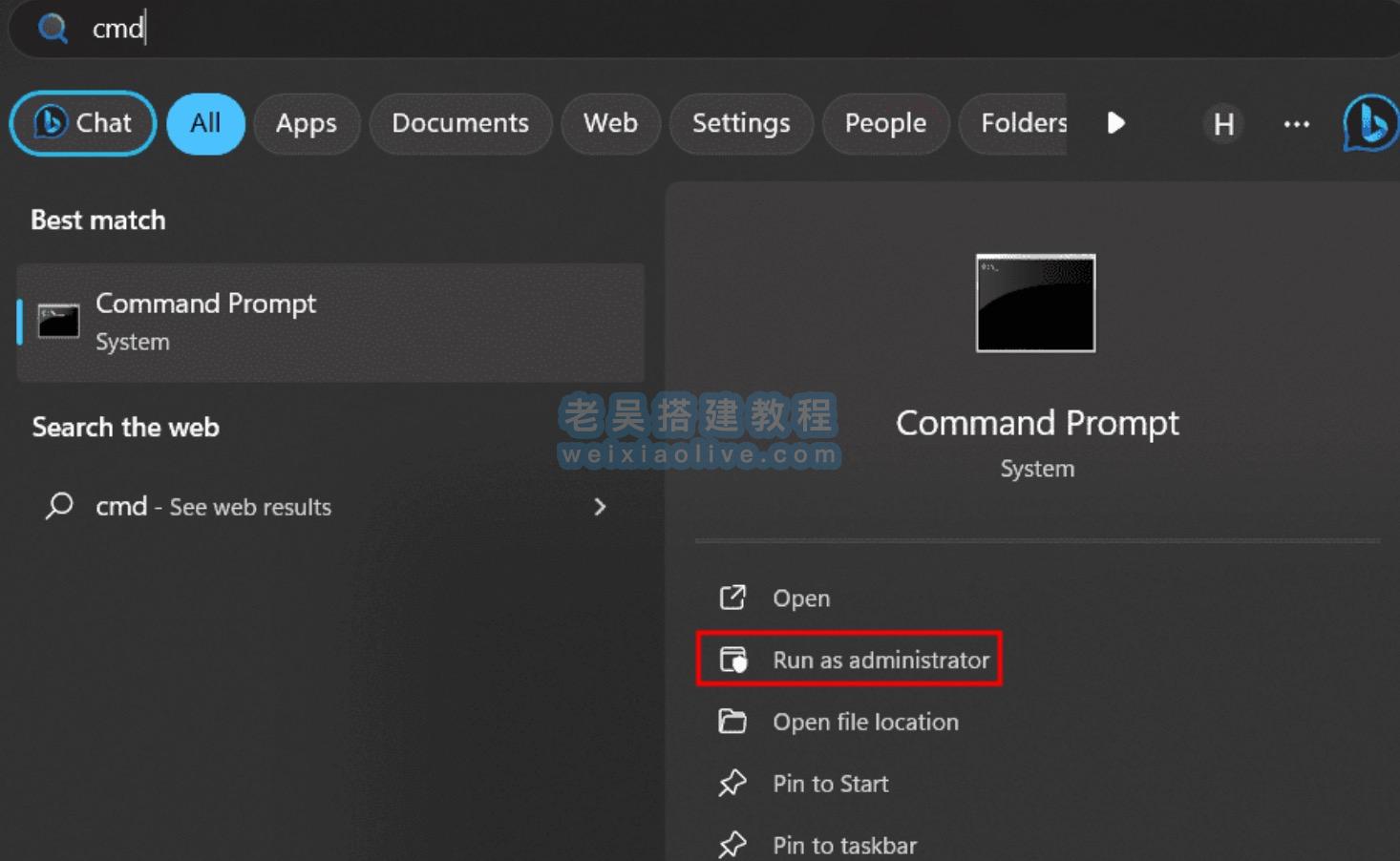The image size is (1400, 861).
Task: Select the Settings search filter
Action: click(741, 123)
